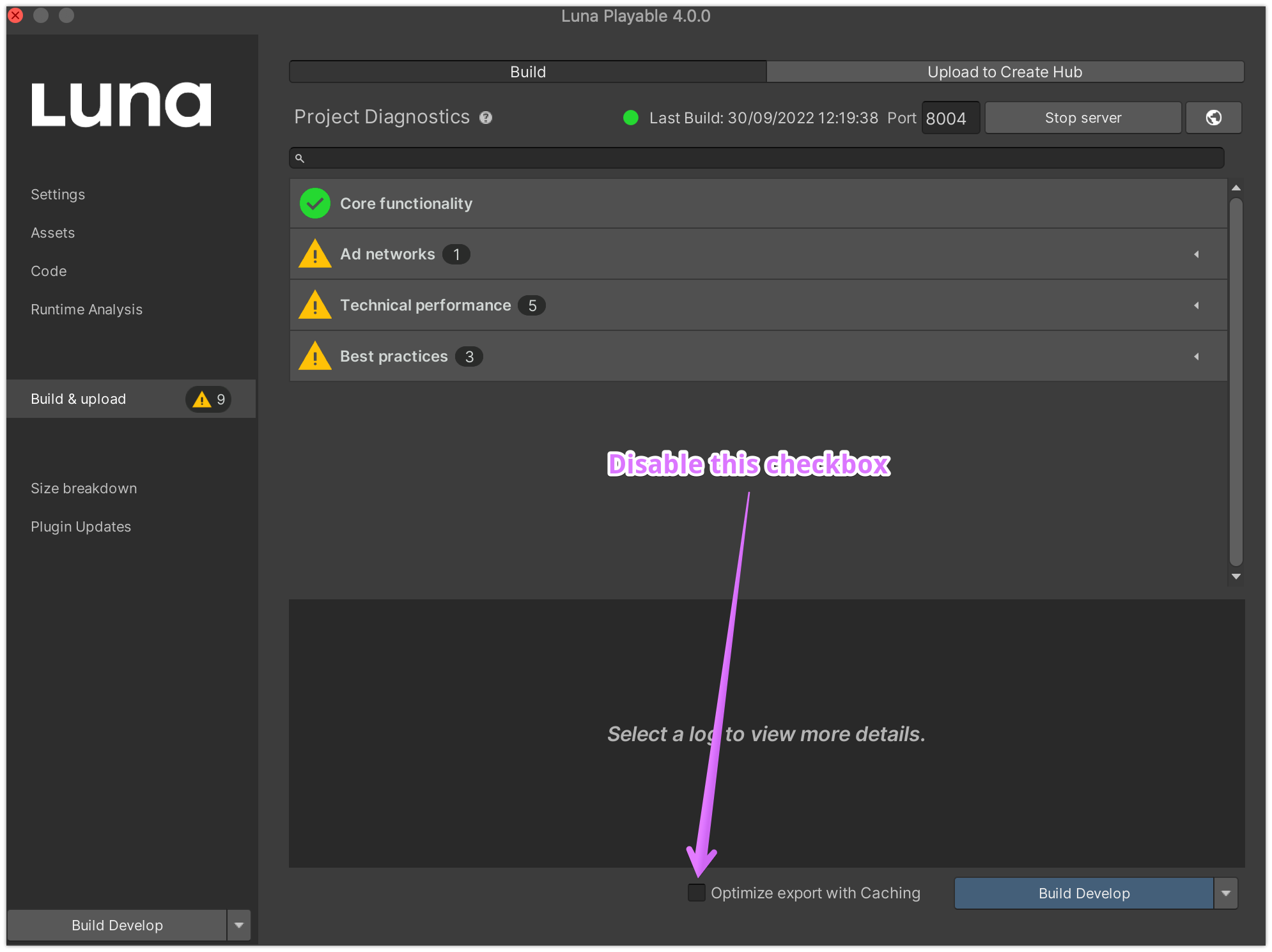
Task: Open Plugin Updates in the sidebar
Action: (x=81, y=526)
